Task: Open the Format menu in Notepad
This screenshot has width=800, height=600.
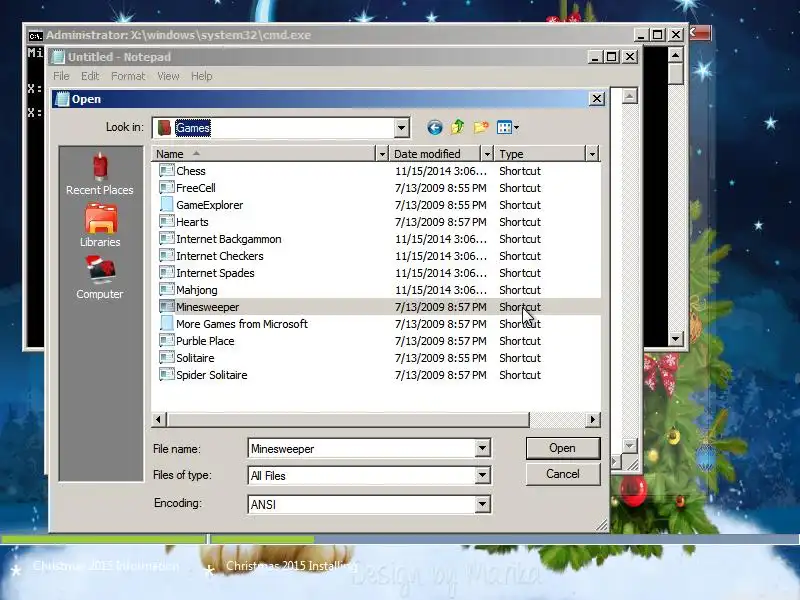Action: pos(128,76)
